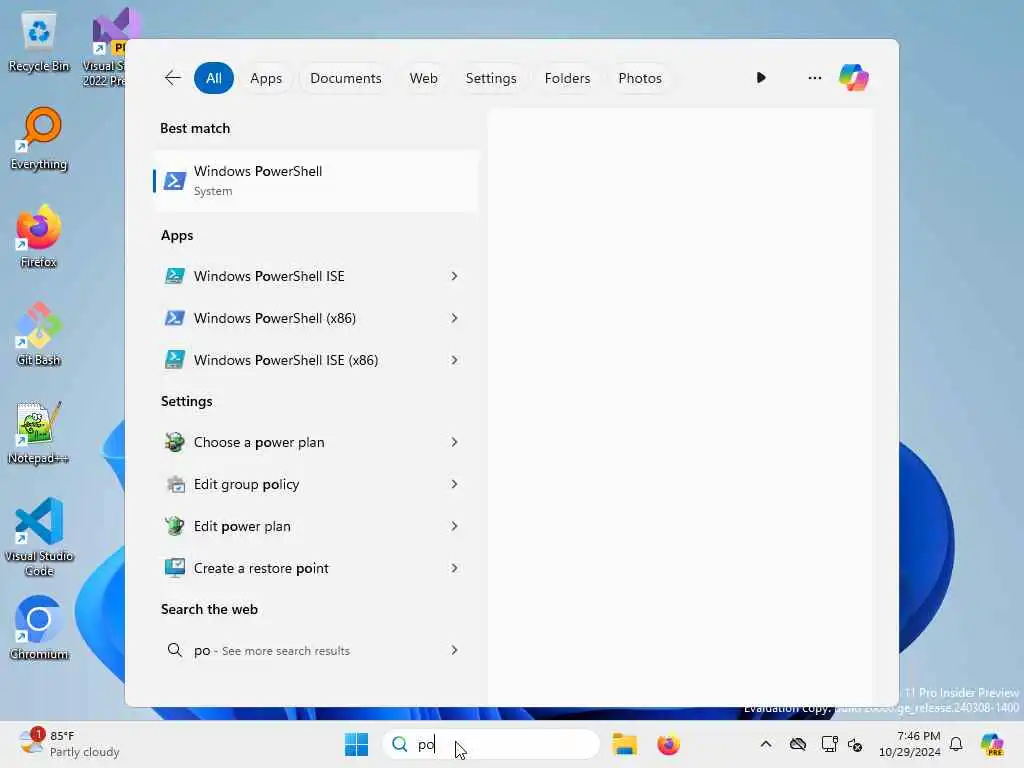Viewport: 1024px width, 768px height.
Task: Open the notifications bell icon
Action: (x=956, y=744)
